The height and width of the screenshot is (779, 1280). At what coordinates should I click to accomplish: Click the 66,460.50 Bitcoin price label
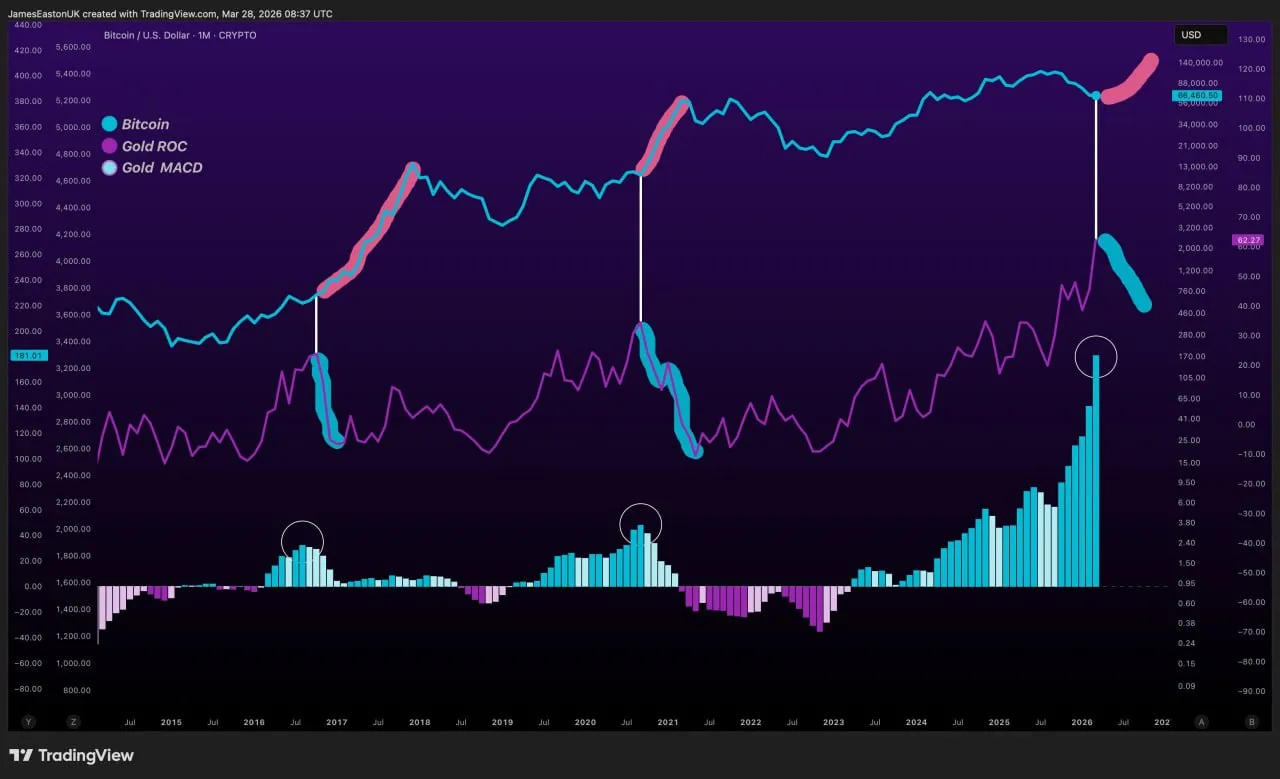[x=1198, y=96]
